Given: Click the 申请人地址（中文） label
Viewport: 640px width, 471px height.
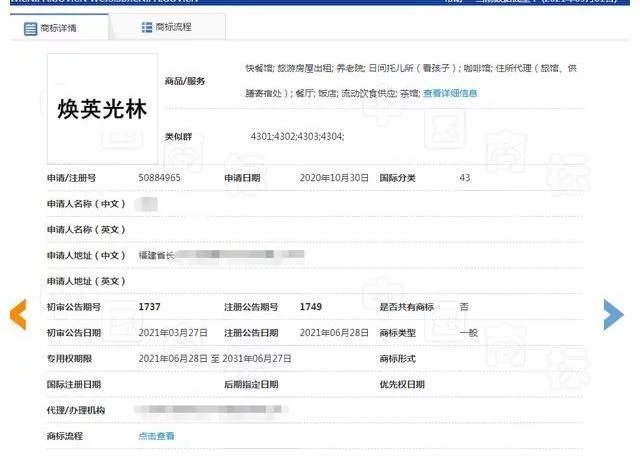Looking at the screenshot, I should point(86,255).
